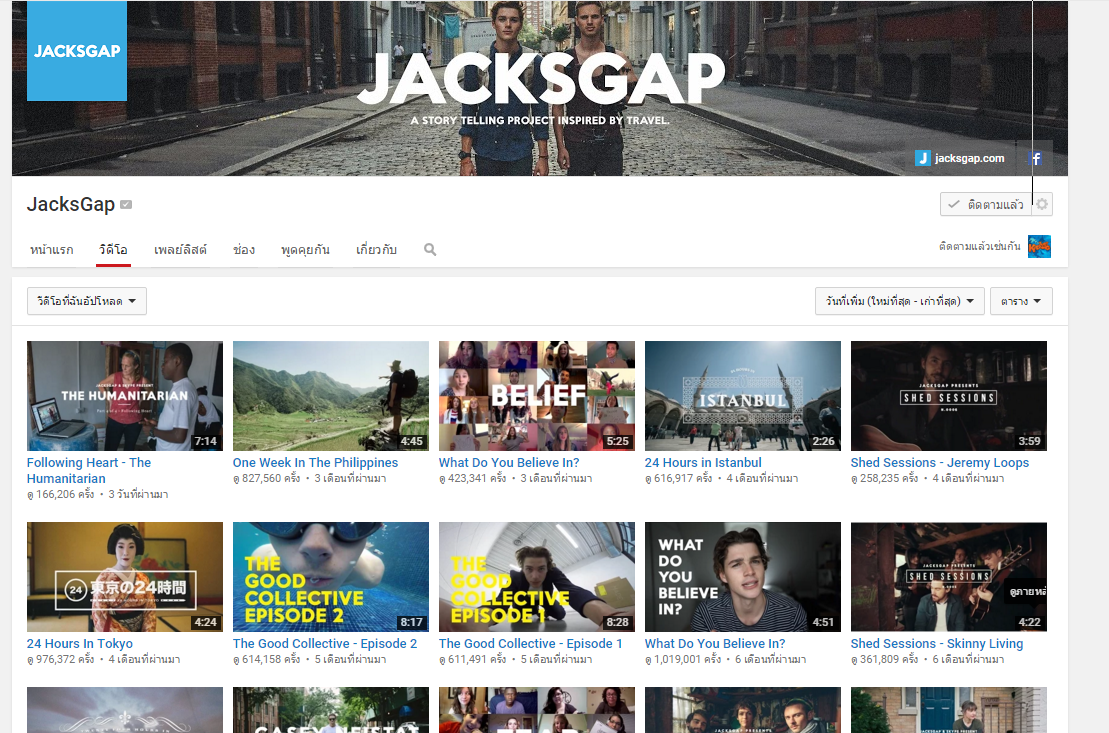Open the related subscribed channel avatar
This screenshot has width=1109, height=733.
click(1039, 246)
